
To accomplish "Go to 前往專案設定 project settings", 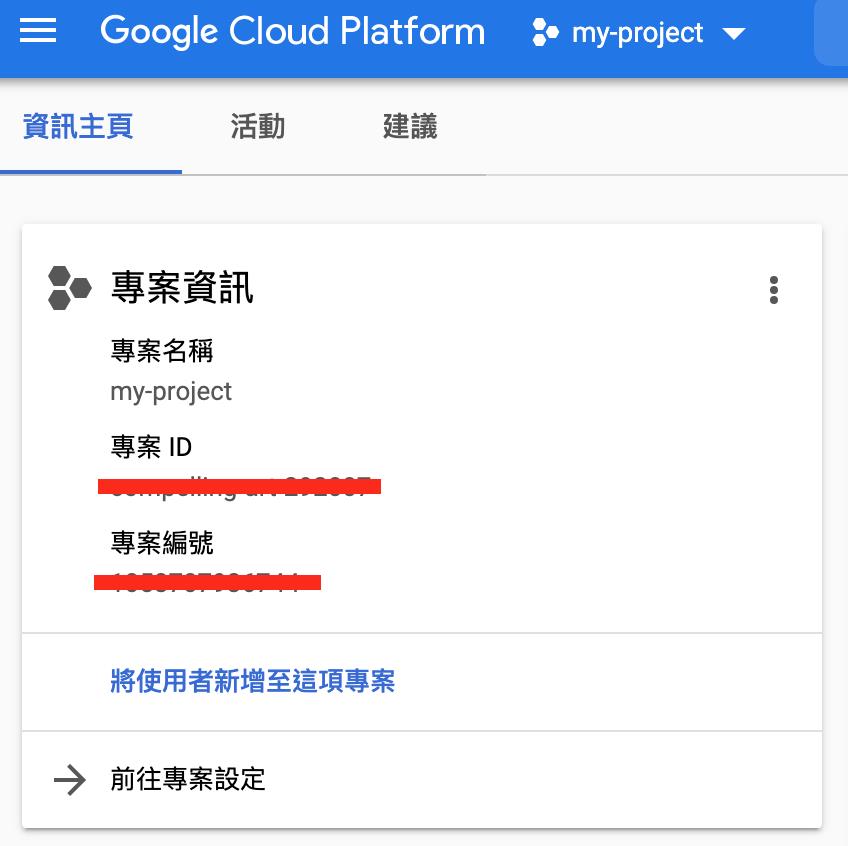I will (x=188, y=779).
